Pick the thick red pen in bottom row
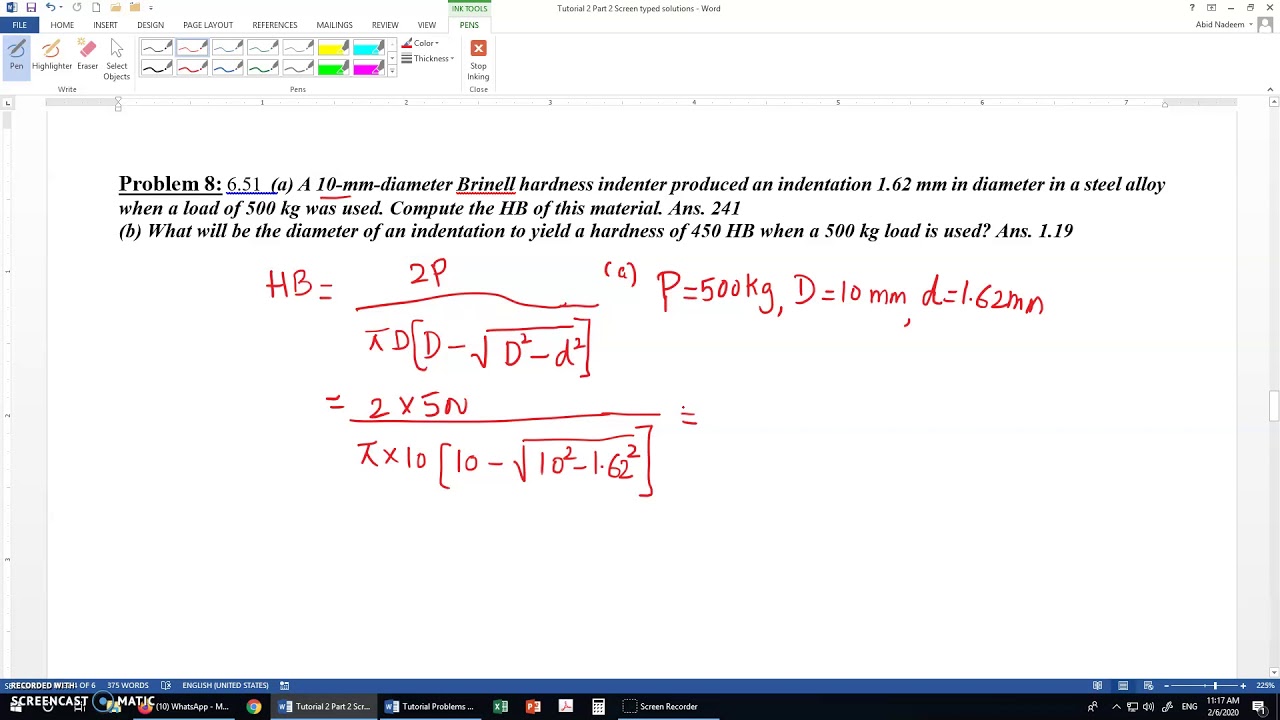The height and width of the screenshot is (720, 1280). point(191,67)
